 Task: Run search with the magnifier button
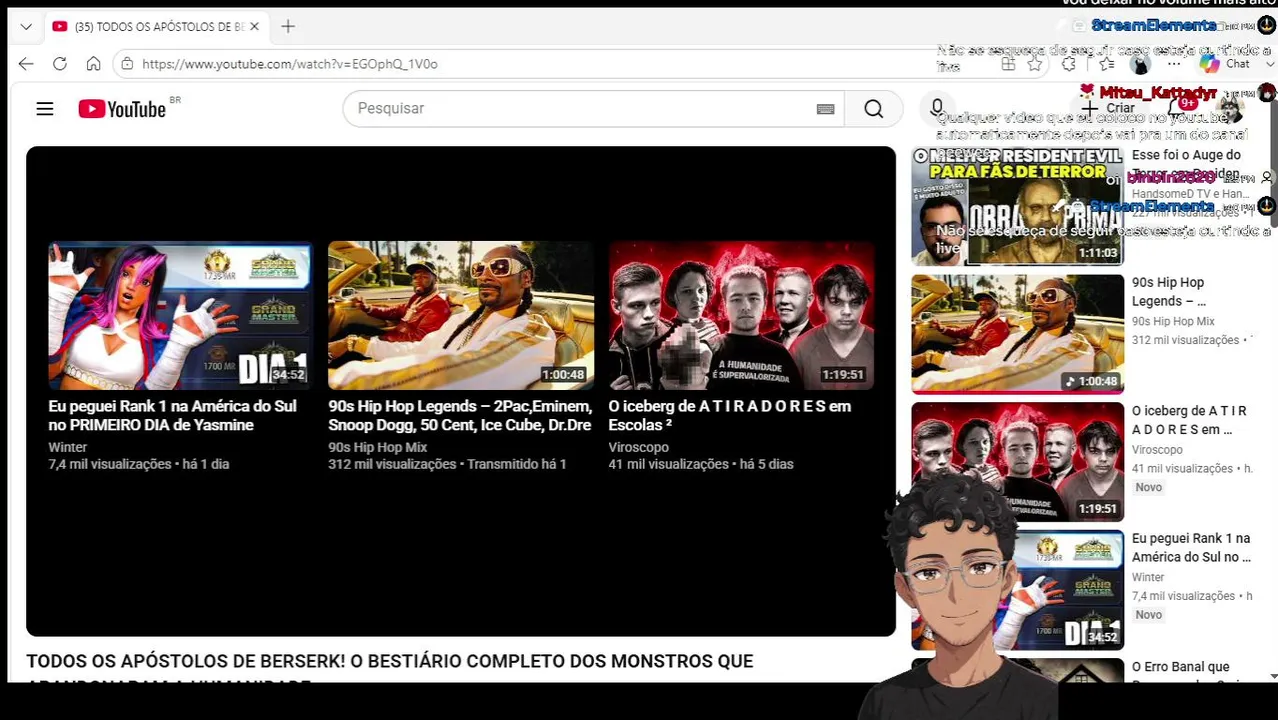click(x=874, y=108)
